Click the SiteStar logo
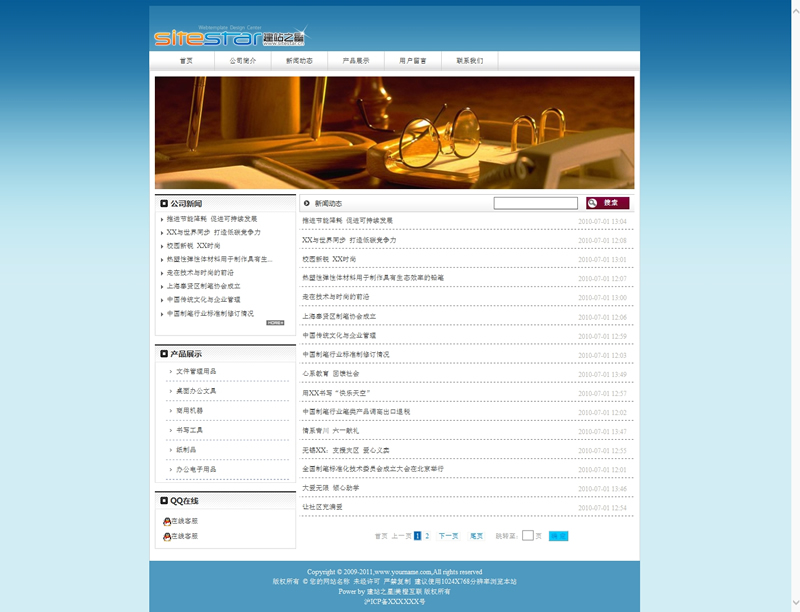 pyautogui.click(x=230, y=37)
